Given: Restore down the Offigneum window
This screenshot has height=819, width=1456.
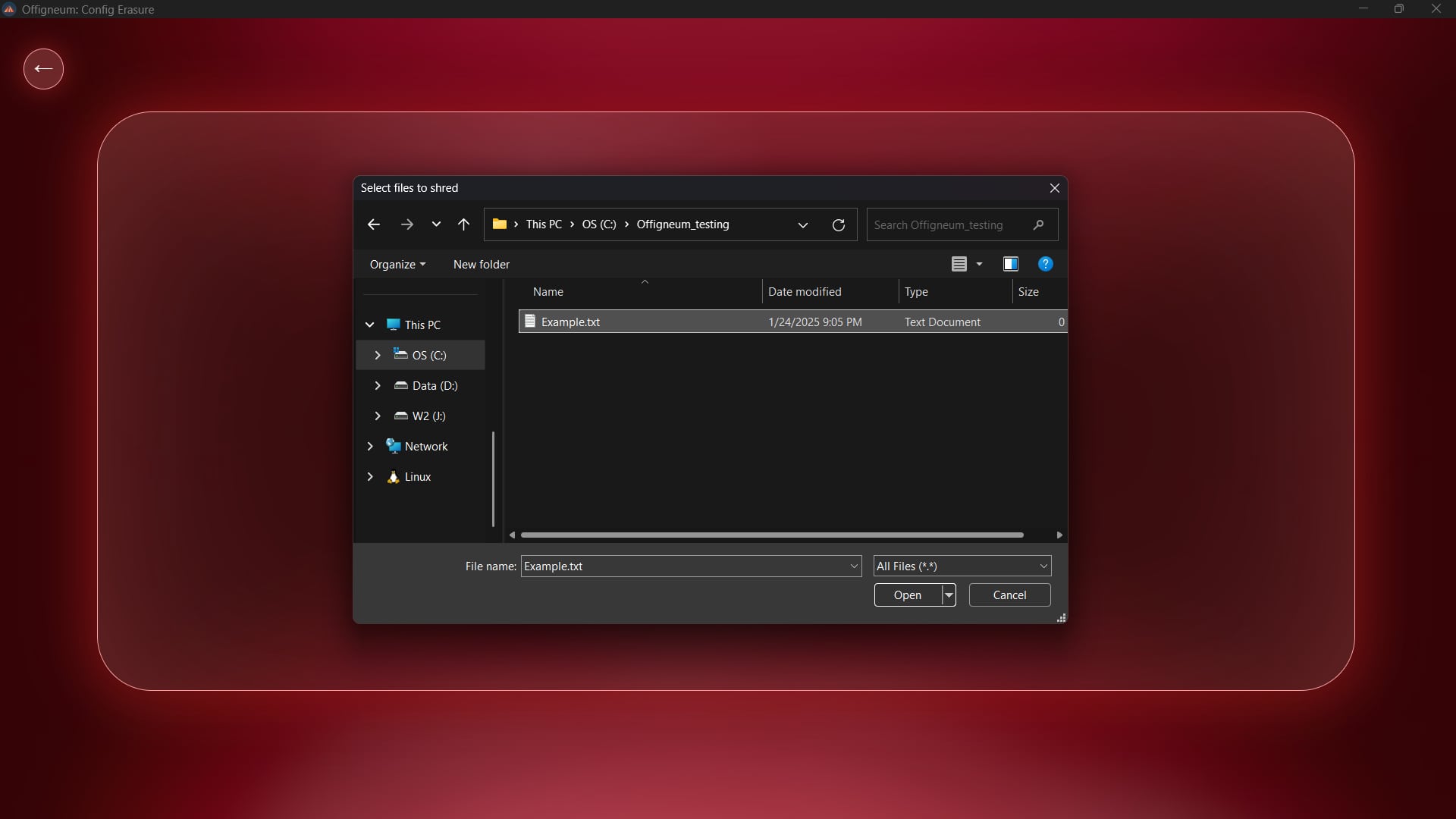Looking at the screenshot, I should (x=1399, y=9).
